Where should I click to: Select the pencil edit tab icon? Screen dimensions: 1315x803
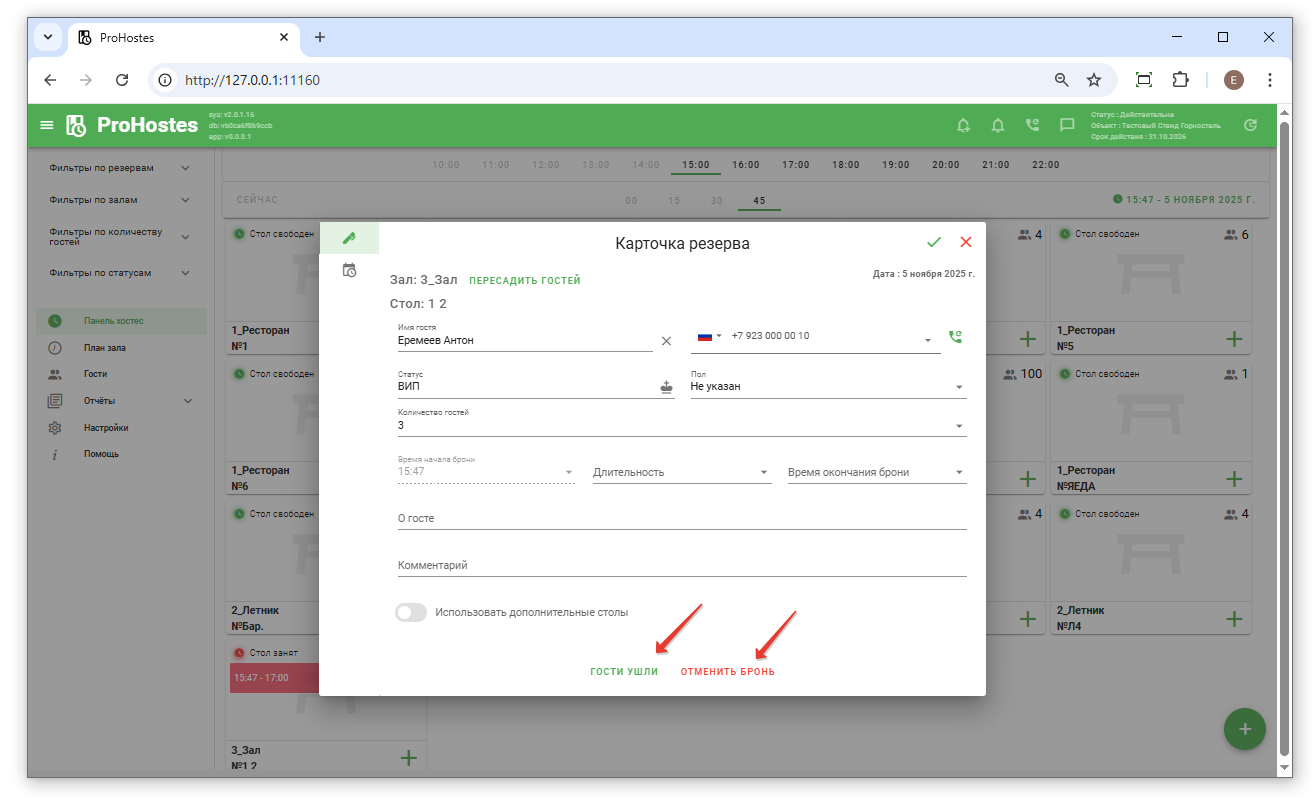point(349,238)
